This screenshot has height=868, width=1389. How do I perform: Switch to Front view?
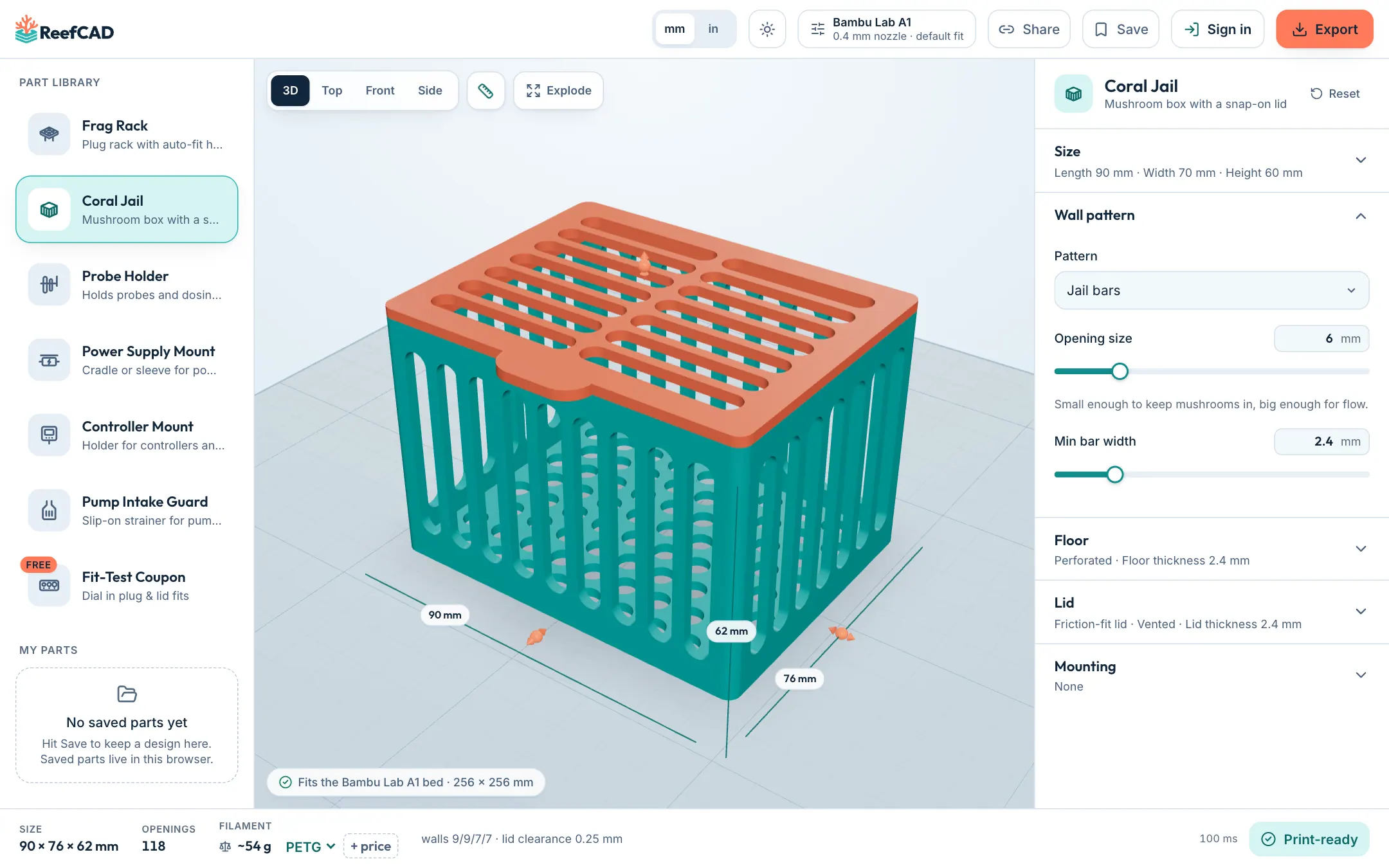click(x=380, y=91)
